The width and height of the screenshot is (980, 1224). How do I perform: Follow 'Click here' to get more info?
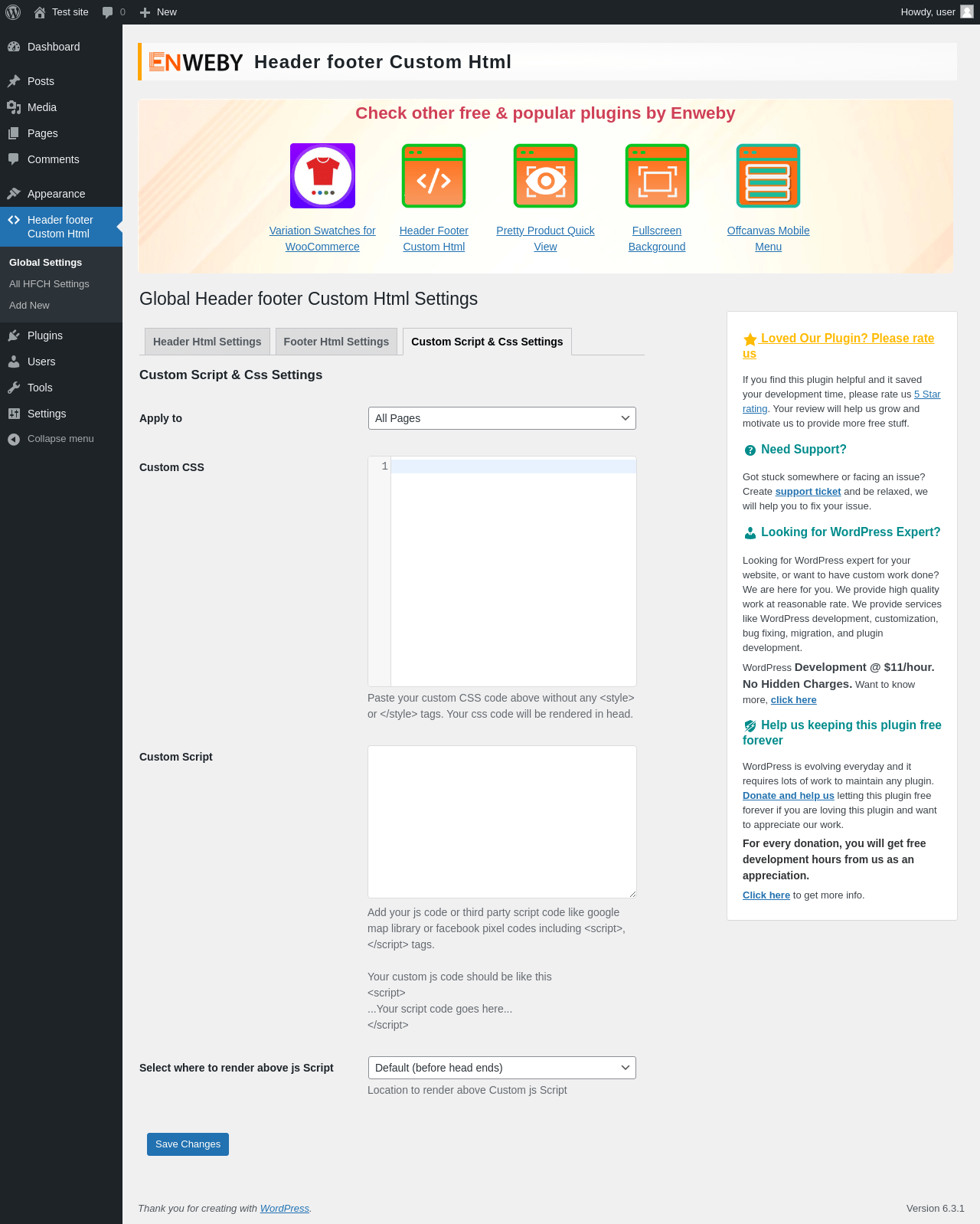point(766,895)
